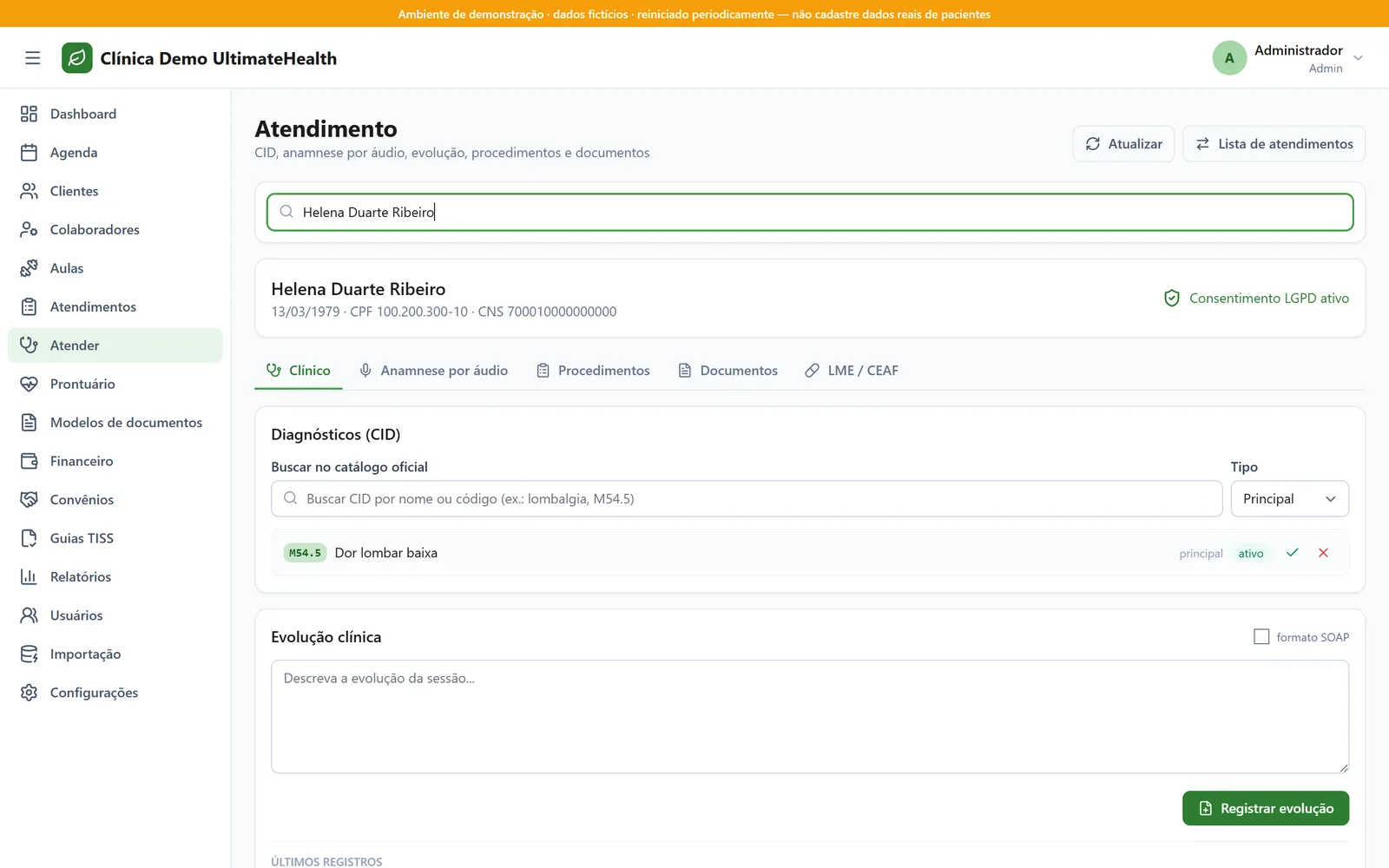Click the patient name heading Helena Duarte Ribeiro
The width and height of the screenshot is (1389, 868).
[x=359, y=289]
